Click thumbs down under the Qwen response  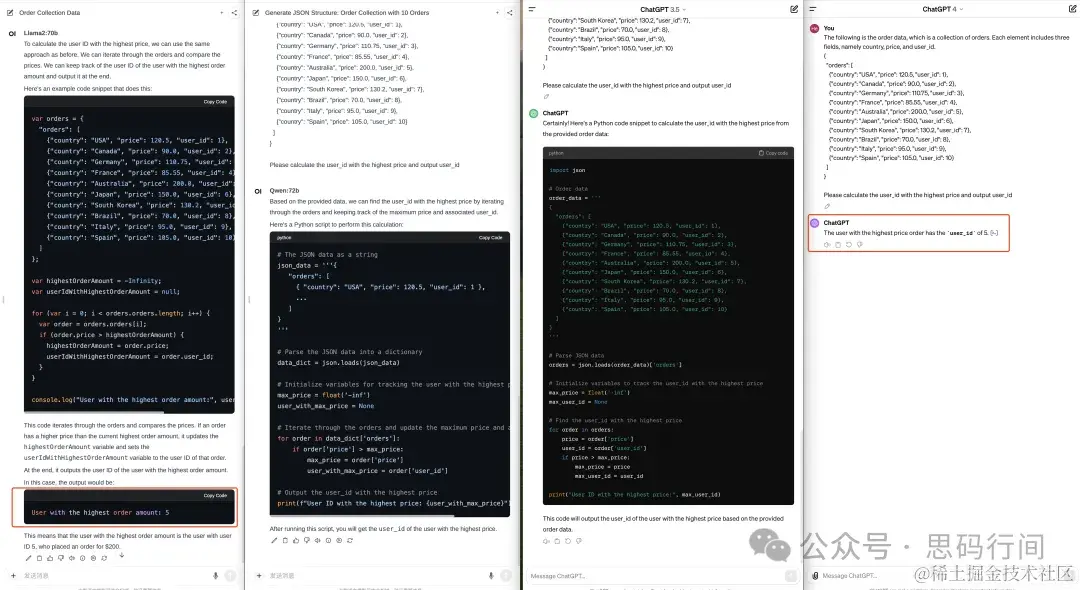(307, 540)
